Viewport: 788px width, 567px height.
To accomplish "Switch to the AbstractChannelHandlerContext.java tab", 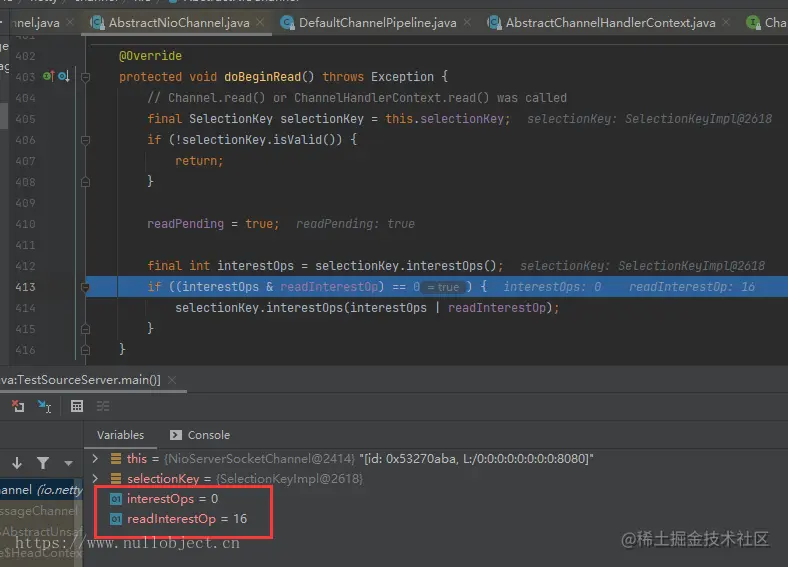I will 610,23.
